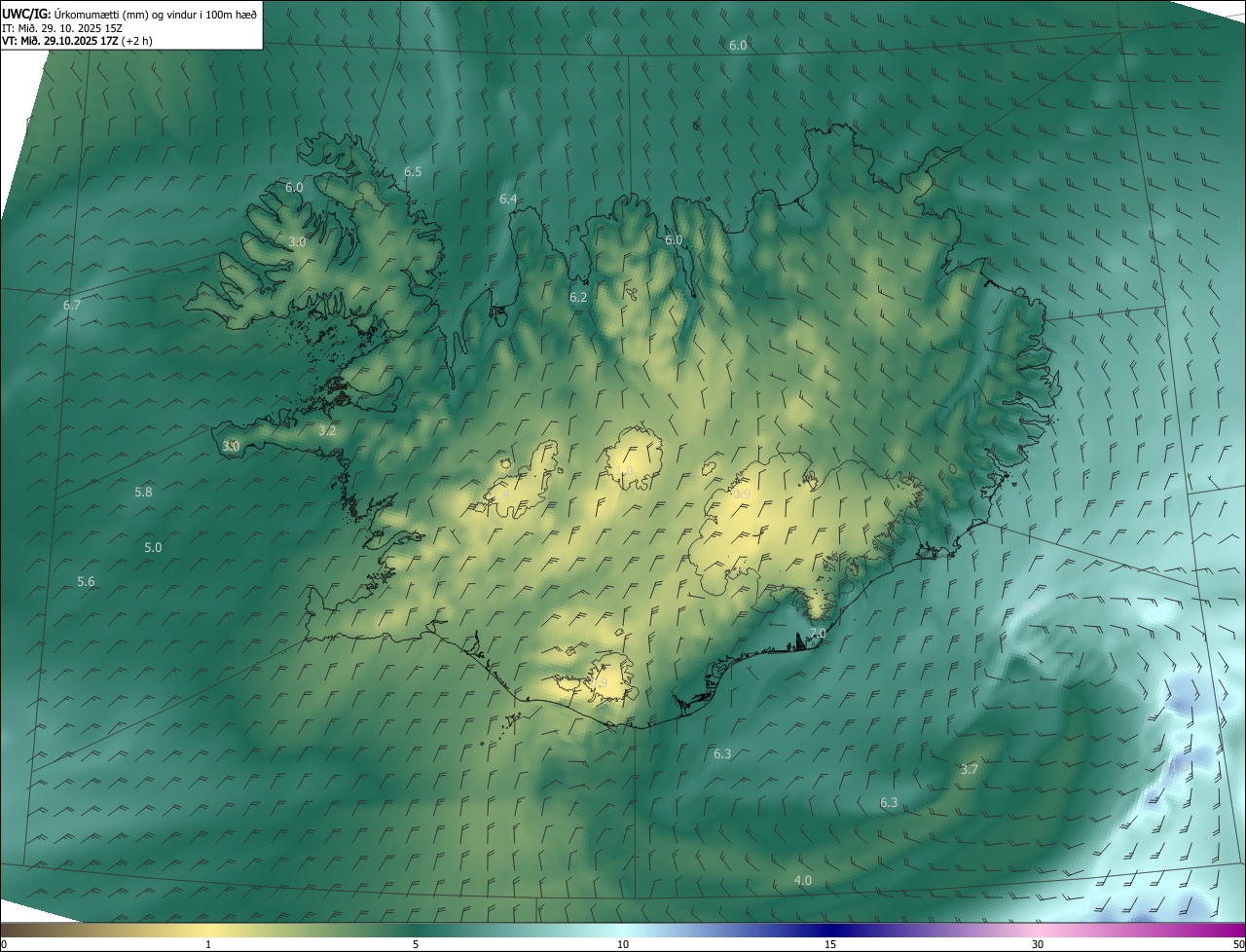Select the 5.8 value label over the sea
This screenshot has width=1246, height=952.
click(143, 493)
